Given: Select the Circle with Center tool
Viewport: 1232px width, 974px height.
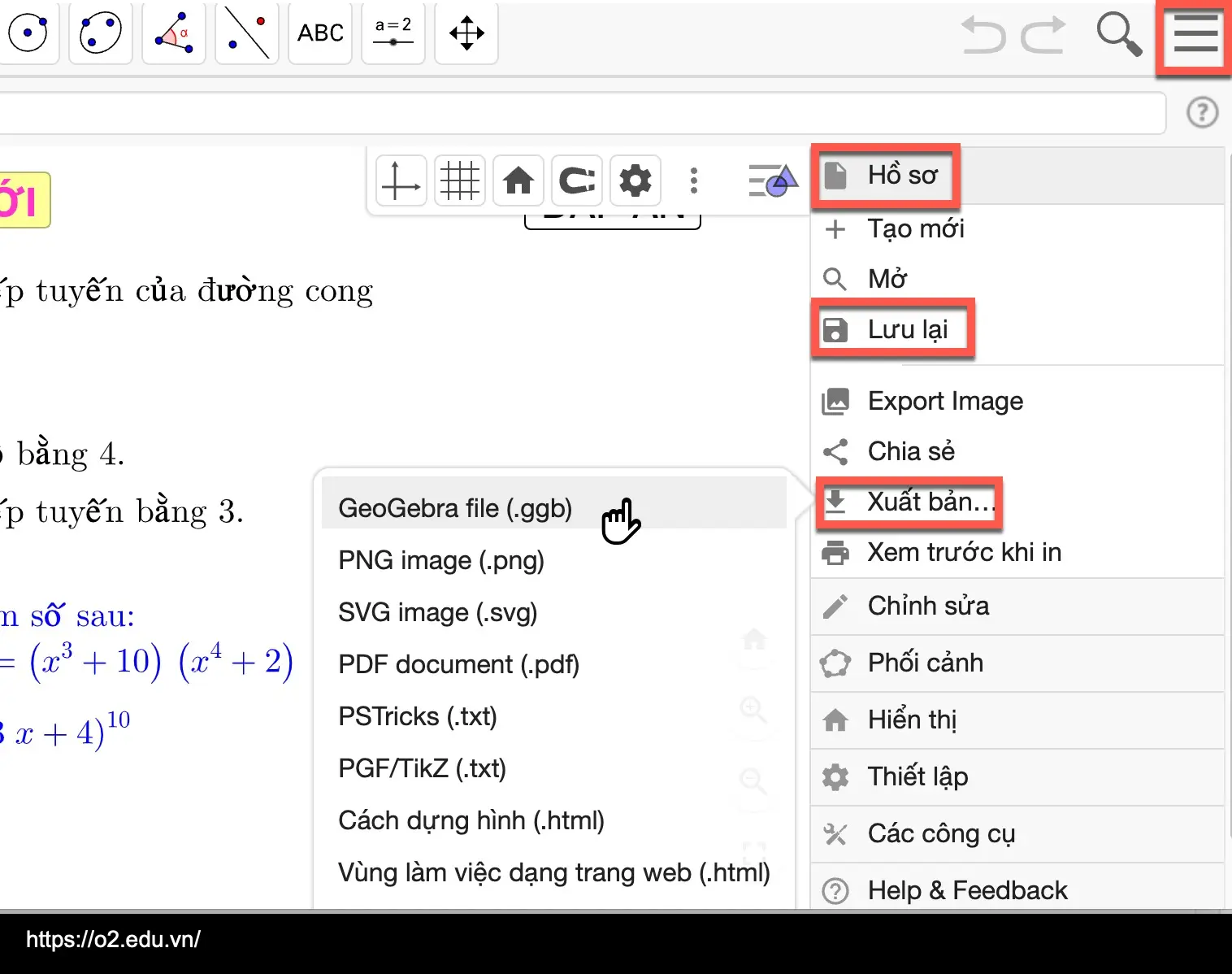Looking at the screenshot, I should click(29, 33).
